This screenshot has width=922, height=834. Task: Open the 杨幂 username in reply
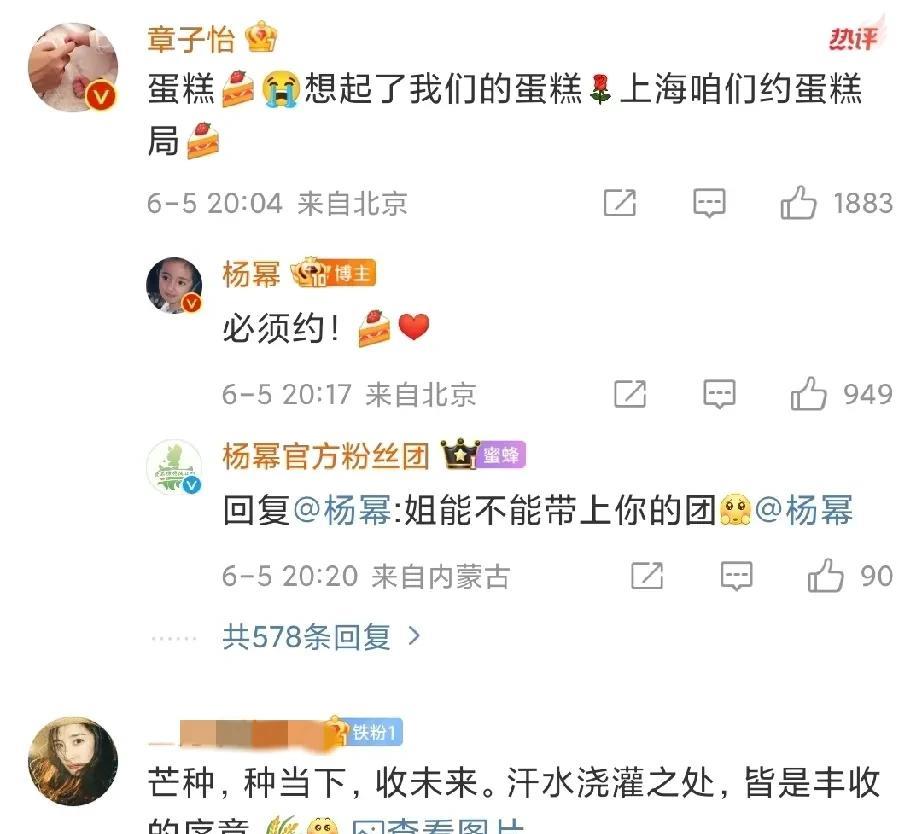coord(251,274)
